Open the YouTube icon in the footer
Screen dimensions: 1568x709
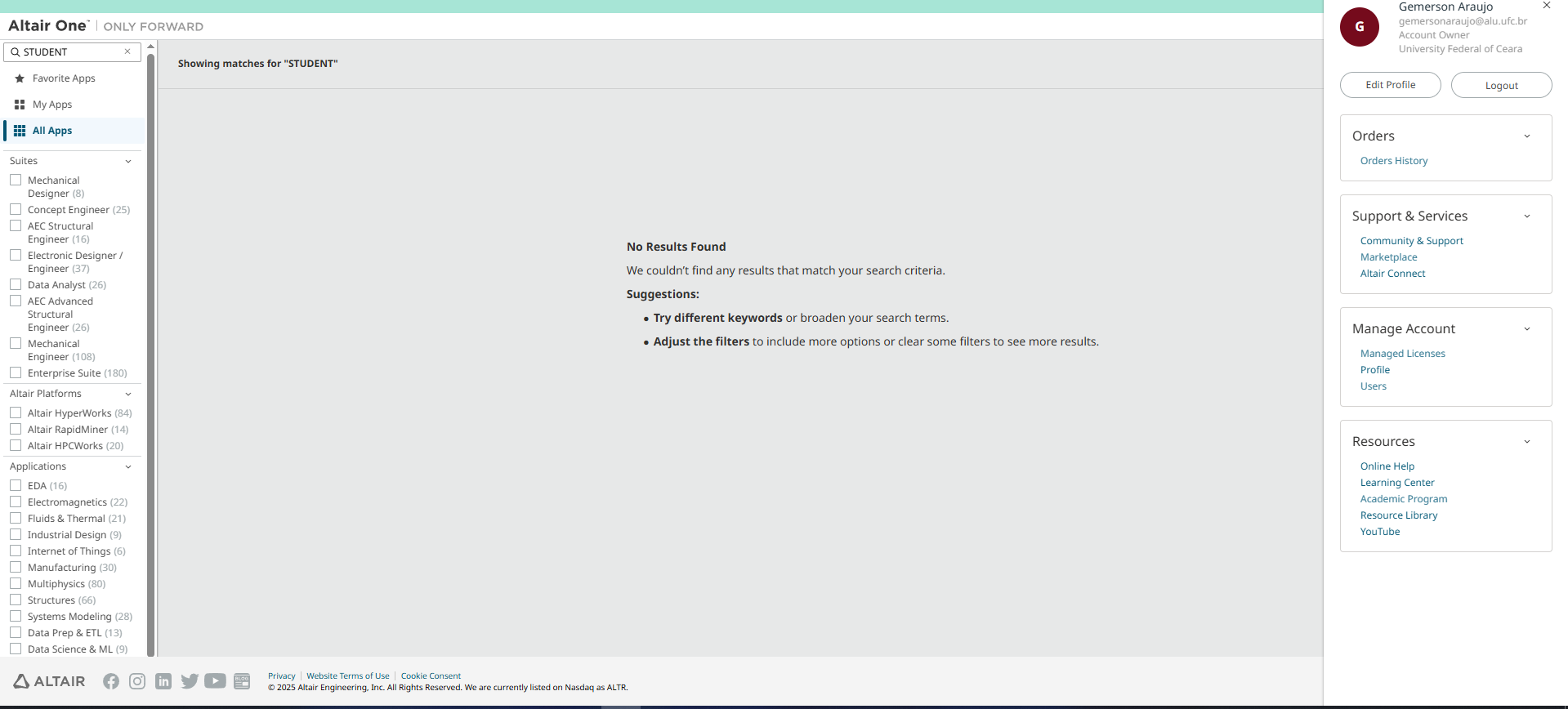click(215, 681)
